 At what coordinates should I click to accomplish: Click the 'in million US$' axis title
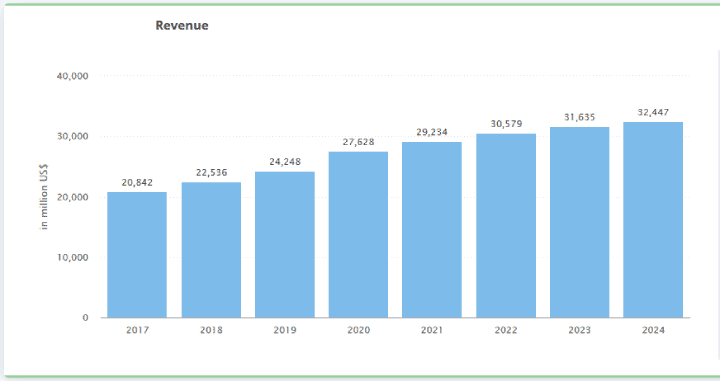coord(44,197)
